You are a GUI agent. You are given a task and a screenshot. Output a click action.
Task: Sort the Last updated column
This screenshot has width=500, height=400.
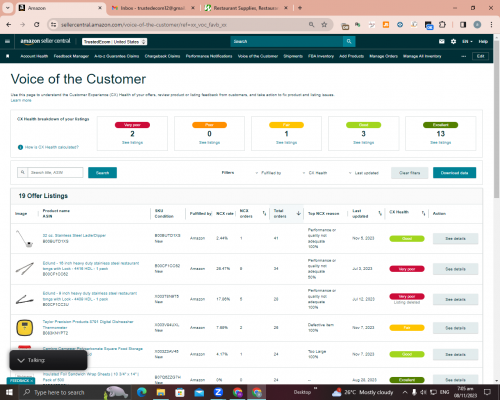tap(380, 213)
